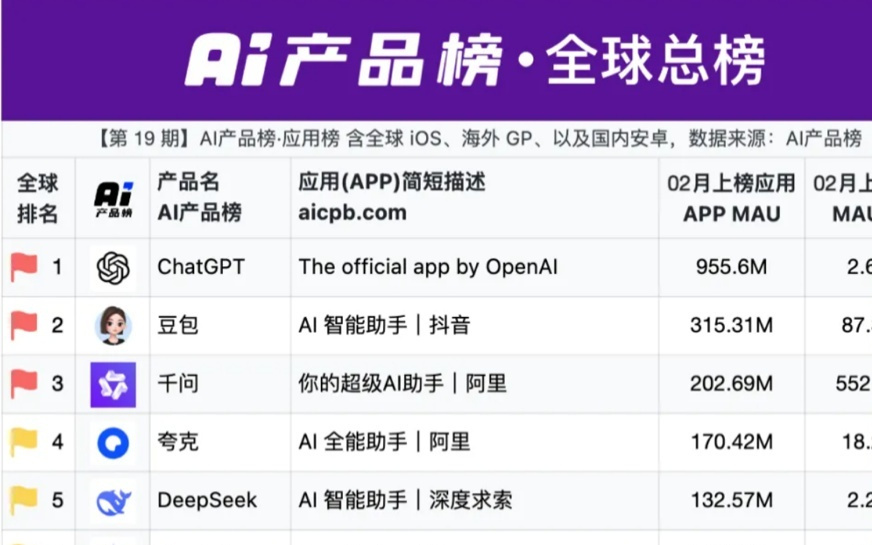The image size is (872, 545).
Task: Click the 豆包 avatar icon
Action: click(x=113, y=326)
